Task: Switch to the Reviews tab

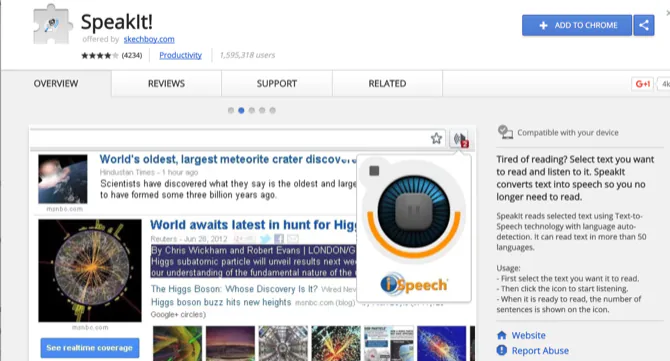Action: [166, 84]
